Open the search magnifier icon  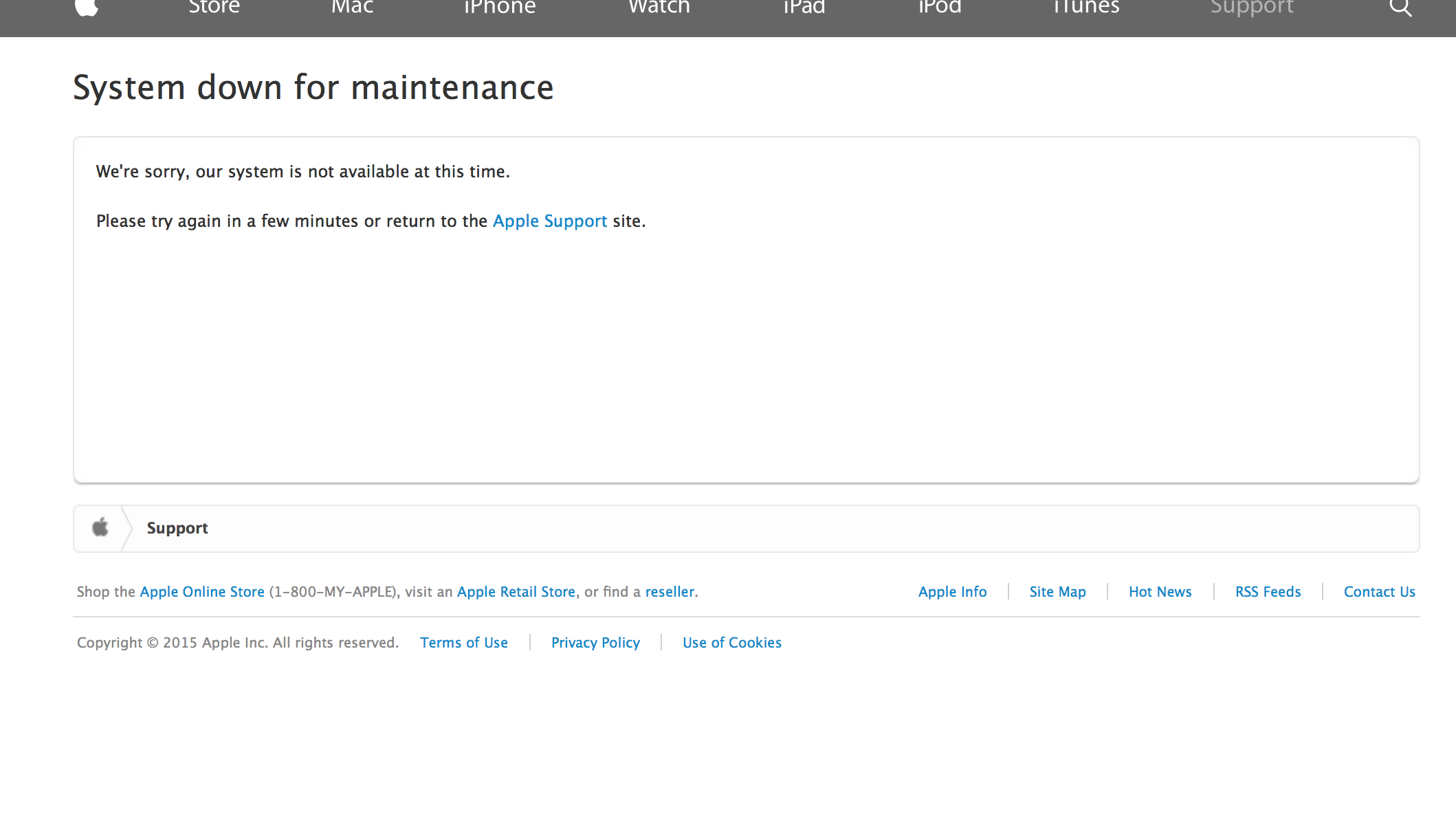[1400, 8]
